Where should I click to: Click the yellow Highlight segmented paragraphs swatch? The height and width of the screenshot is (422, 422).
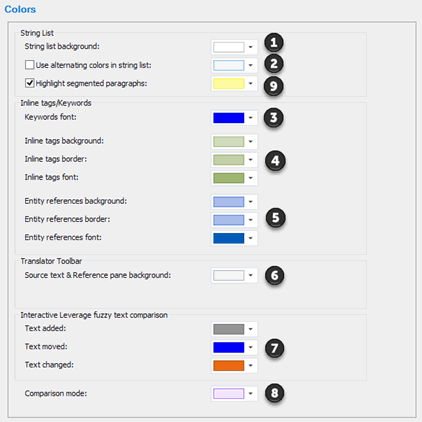229,83
